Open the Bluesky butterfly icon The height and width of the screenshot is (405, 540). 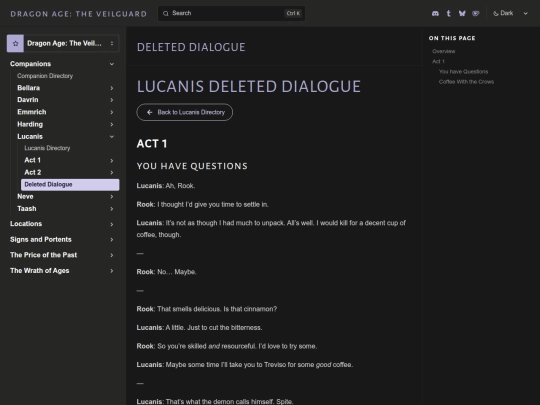462,13
